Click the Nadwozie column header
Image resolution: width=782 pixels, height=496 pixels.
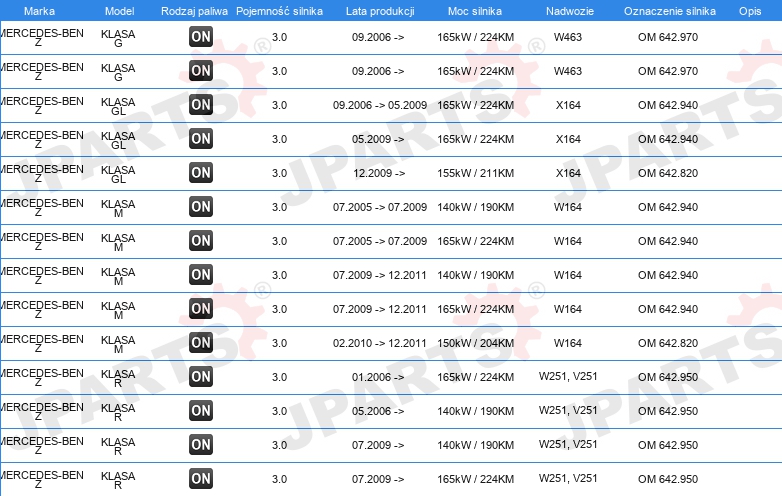[570, 11]
